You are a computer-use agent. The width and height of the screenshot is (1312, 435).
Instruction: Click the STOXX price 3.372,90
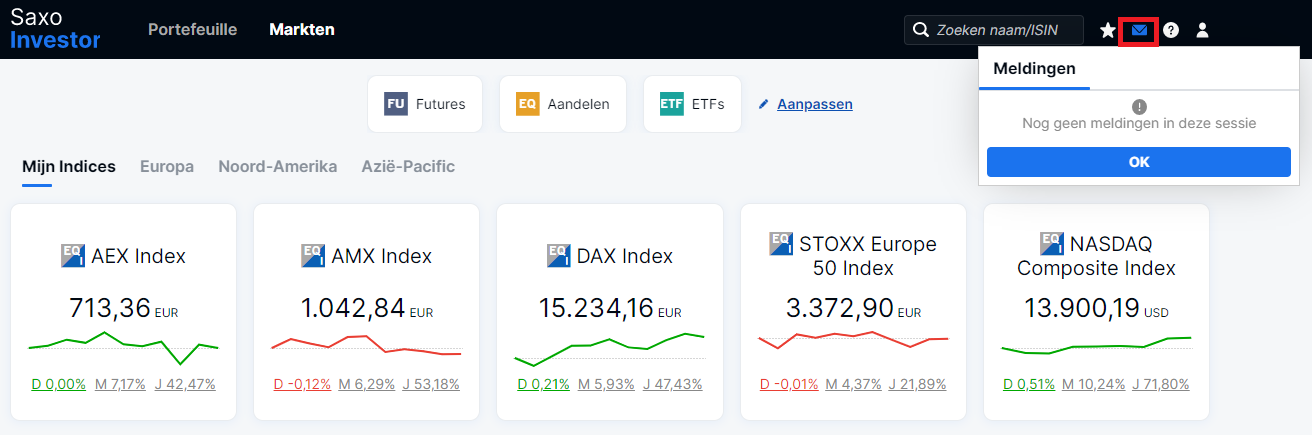[x=839, y=308]
